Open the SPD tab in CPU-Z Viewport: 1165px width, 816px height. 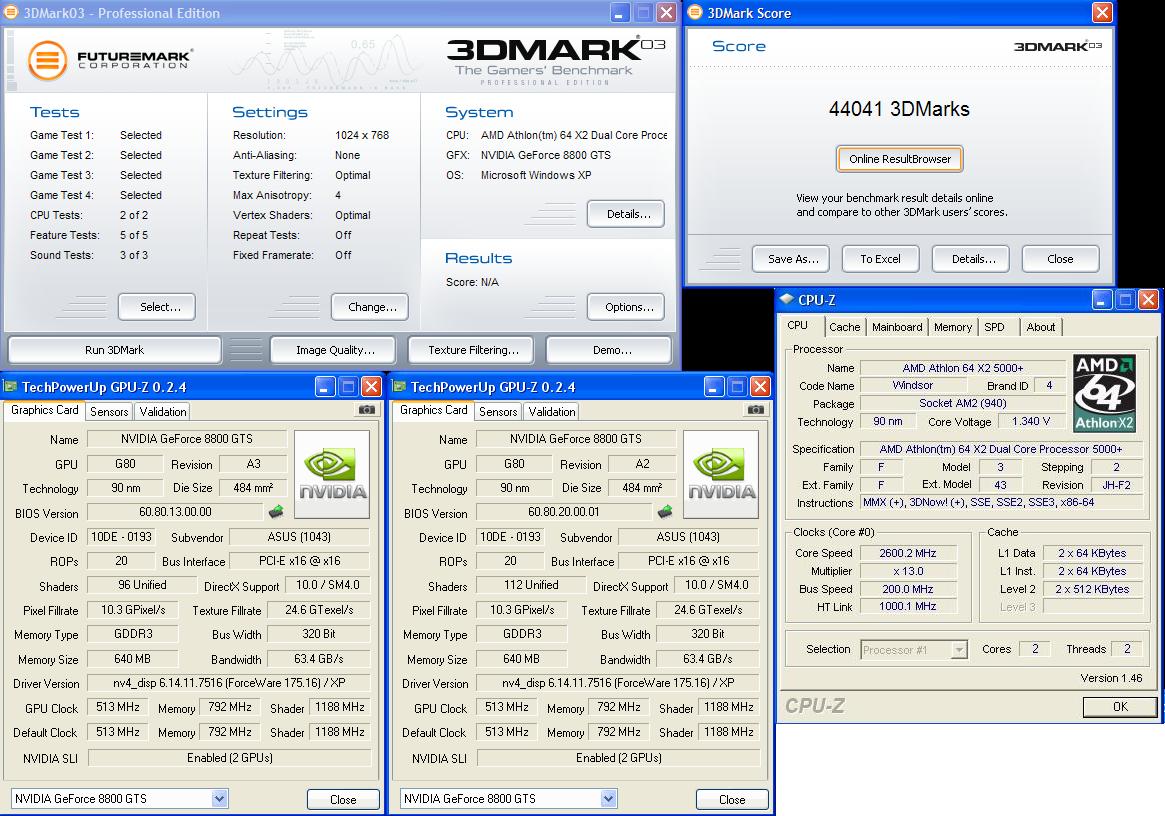[x=994, y=327]
